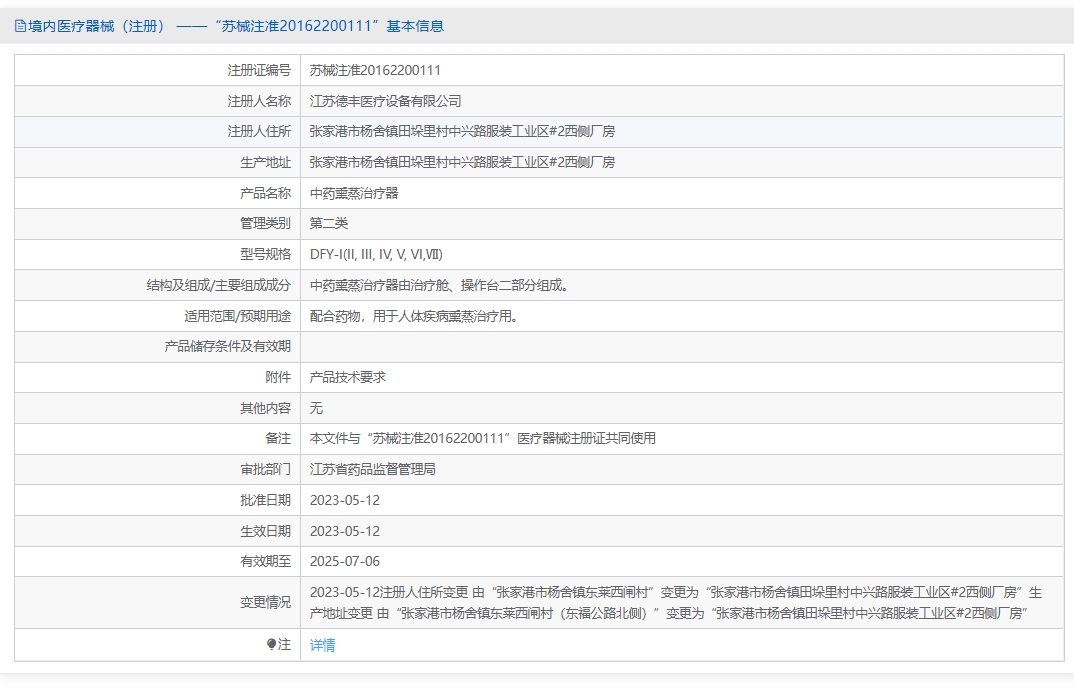Click the 管理类别 row label
This screenshot has width=1074, height=689.
tap(265, 223)
